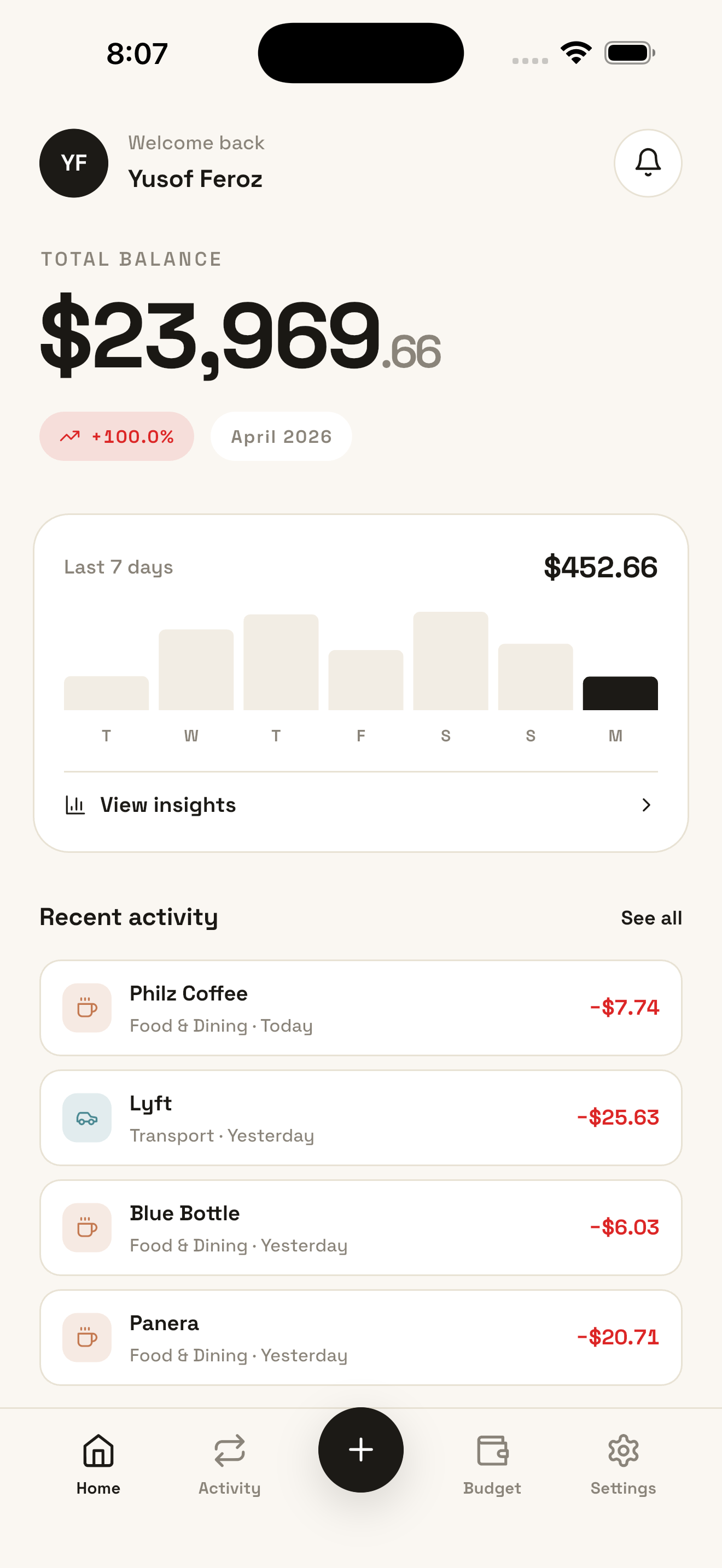Tap the +100.0% trend badge
The image size is (722, 1568).
coord(117,436)
